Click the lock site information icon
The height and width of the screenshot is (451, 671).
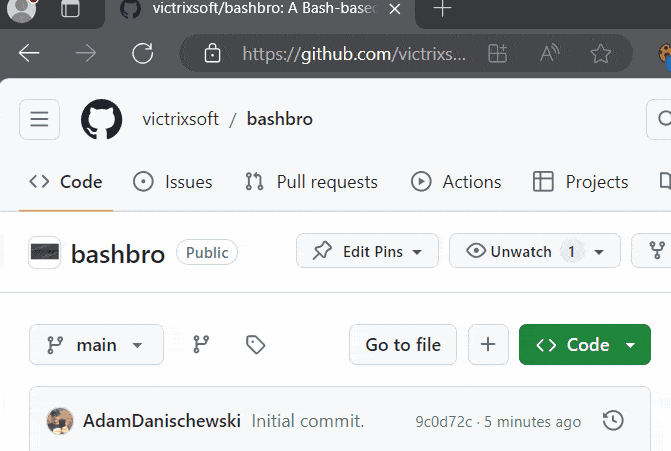click(x=212, y=53)
